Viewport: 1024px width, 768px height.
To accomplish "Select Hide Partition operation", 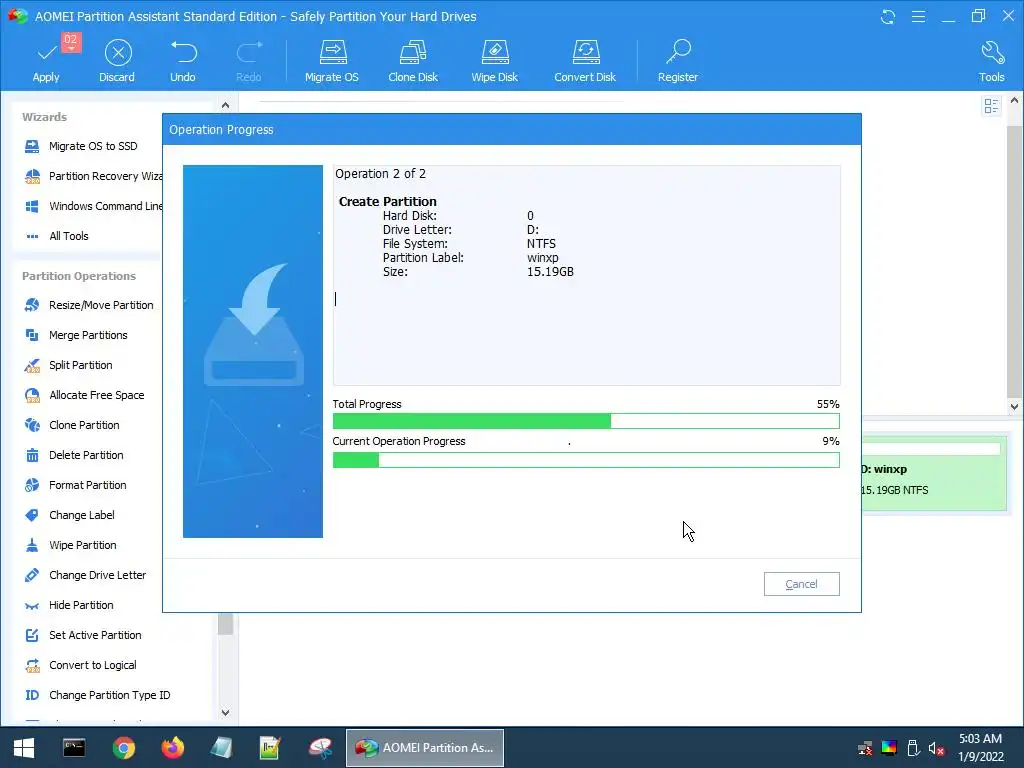I will (69, 605).
